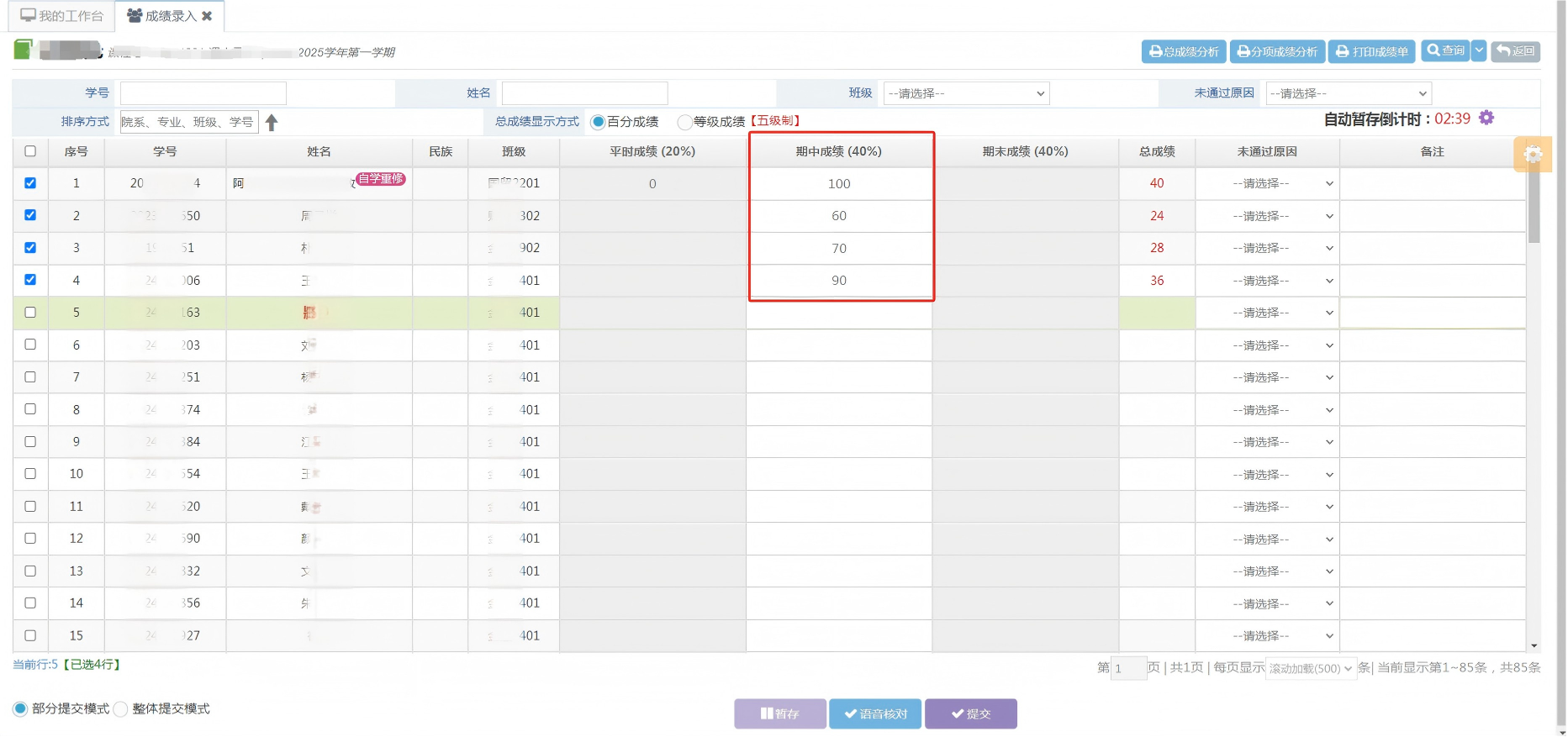This screenshot has width=1568, height=737.
Task: Click the 姓名 search input field
Action: click(585, 93)
